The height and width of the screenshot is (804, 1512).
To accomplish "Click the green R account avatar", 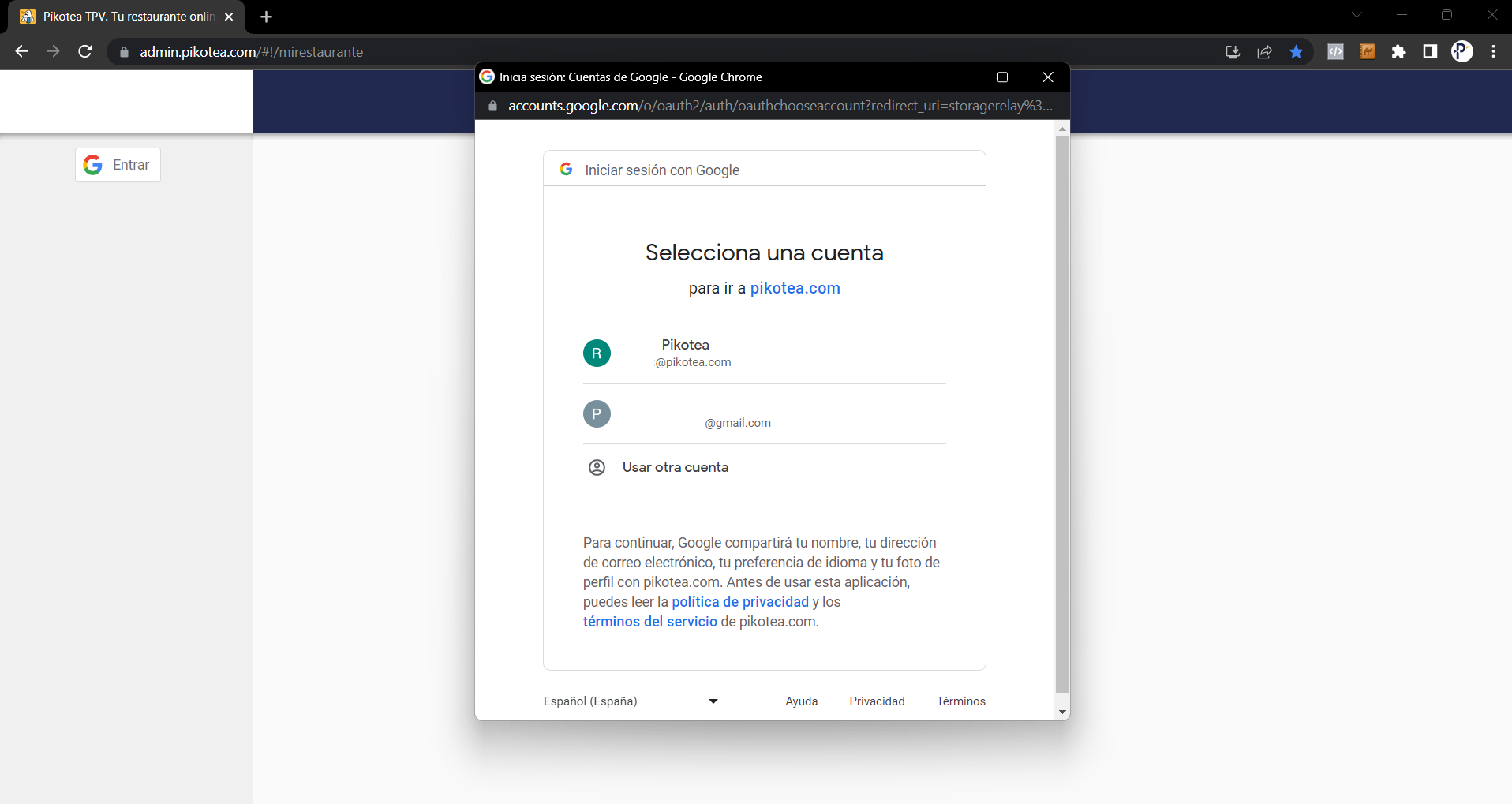I will (x=597, y=353).
